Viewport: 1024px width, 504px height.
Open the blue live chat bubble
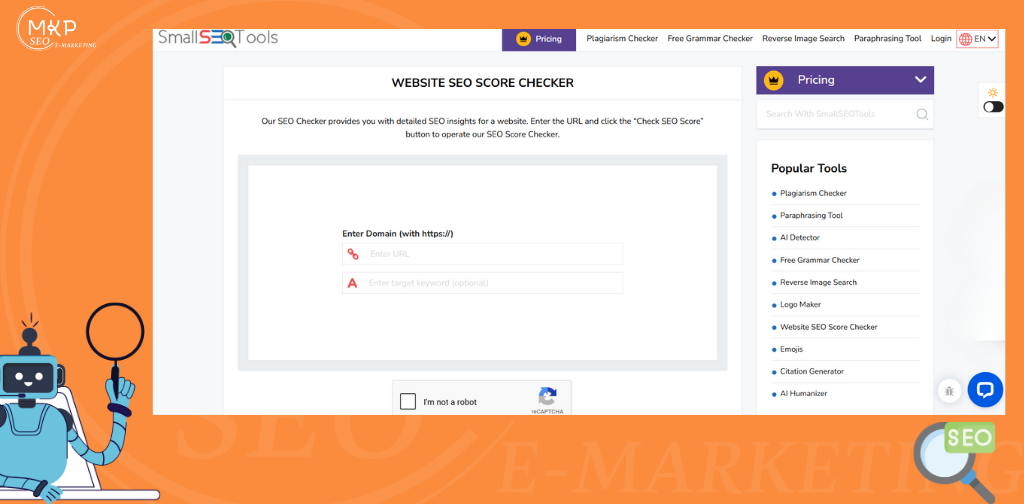pyautogui.click(x=985, y=390)
